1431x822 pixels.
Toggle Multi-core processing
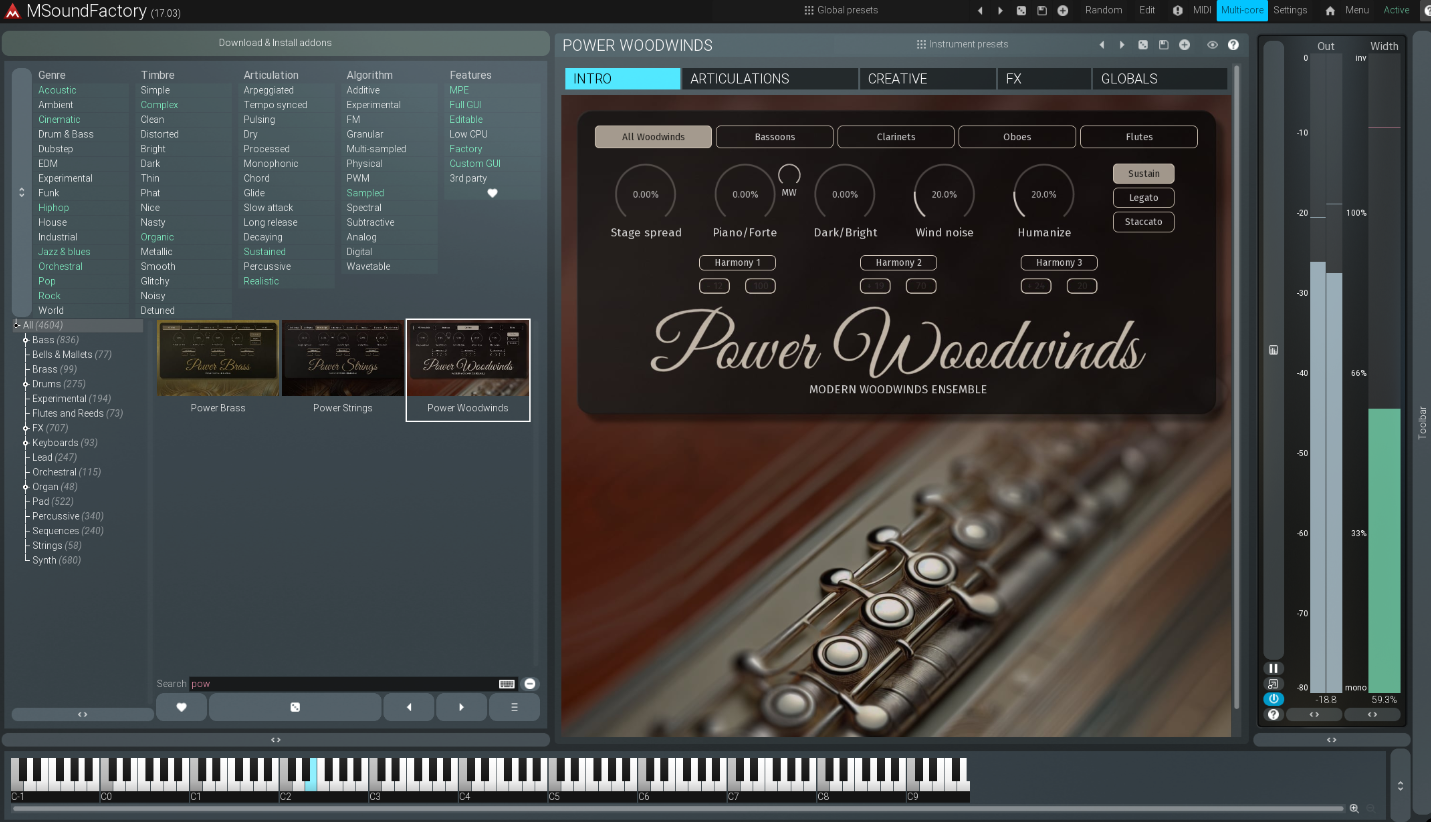click(x=1242, y=10)
